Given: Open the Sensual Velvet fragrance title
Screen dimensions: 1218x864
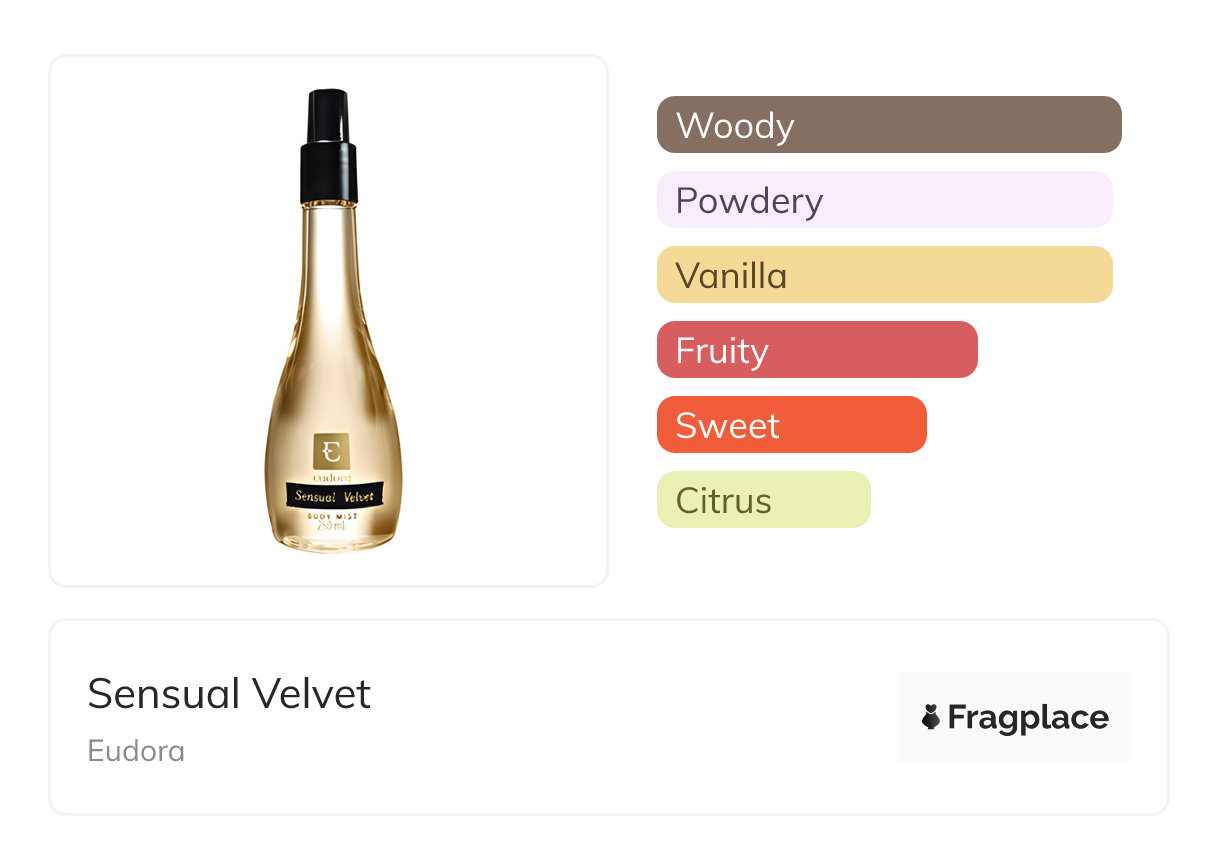Looking at the screenshot, I should [229, 694].
